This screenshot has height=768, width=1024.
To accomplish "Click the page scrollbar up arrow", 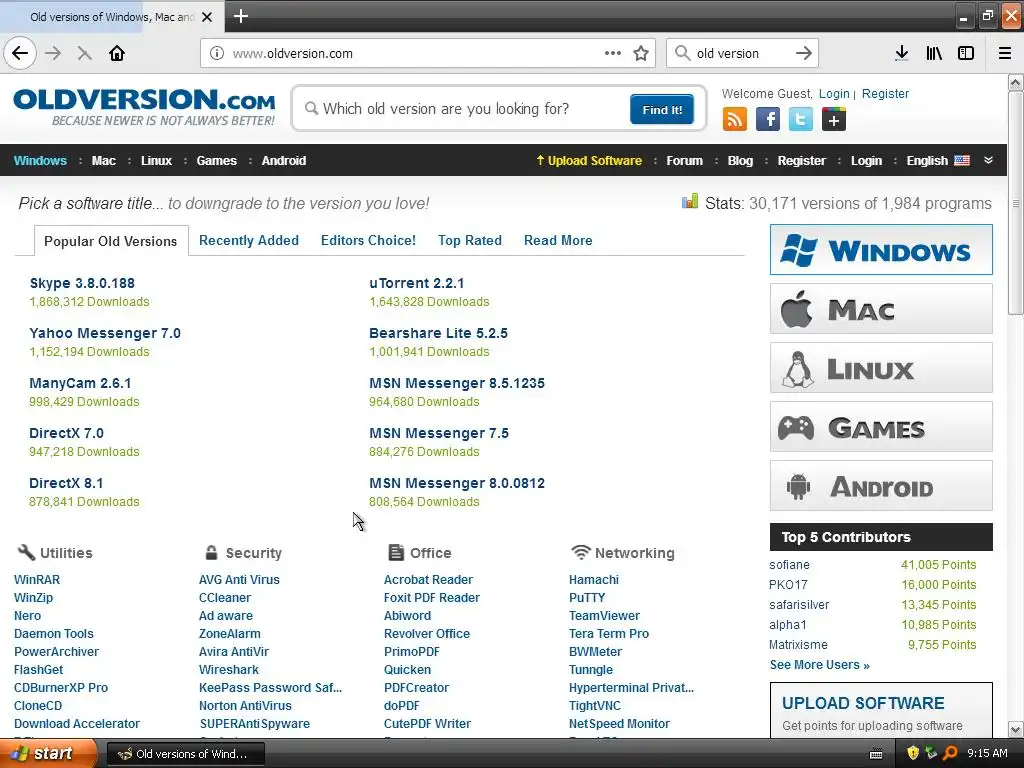I will pyautogui.click(x=1016, y=82).
